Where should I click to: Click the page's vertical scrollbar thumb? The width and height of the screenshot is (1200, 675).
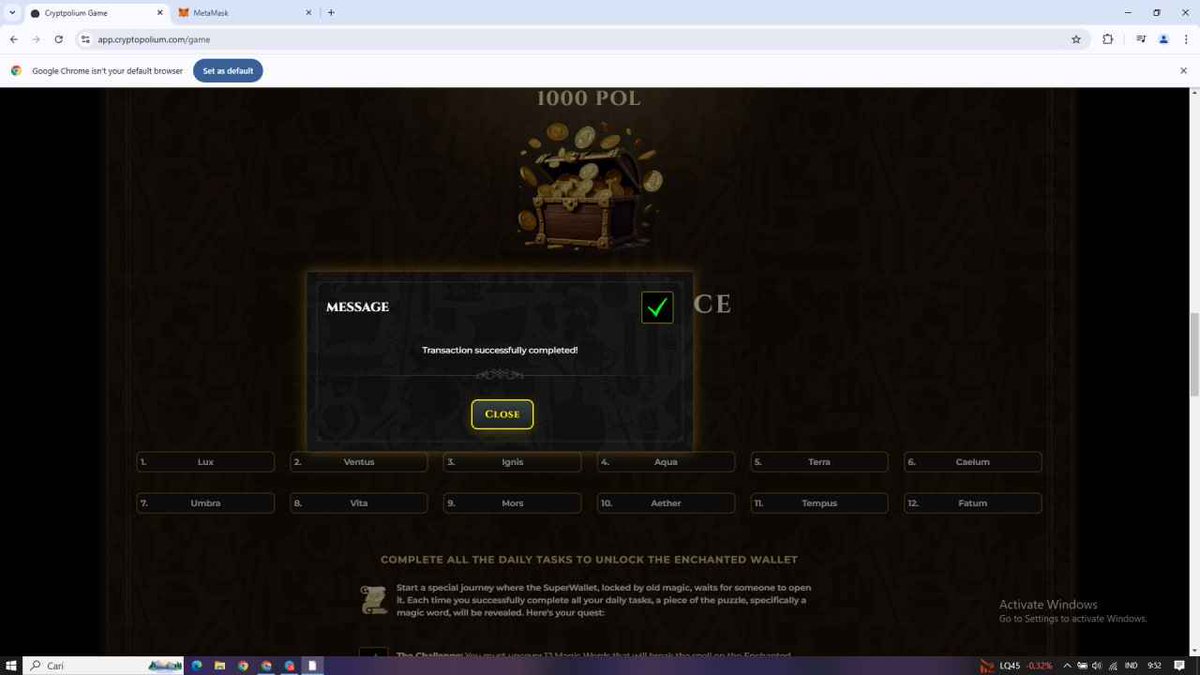(x=1193, y=355)
